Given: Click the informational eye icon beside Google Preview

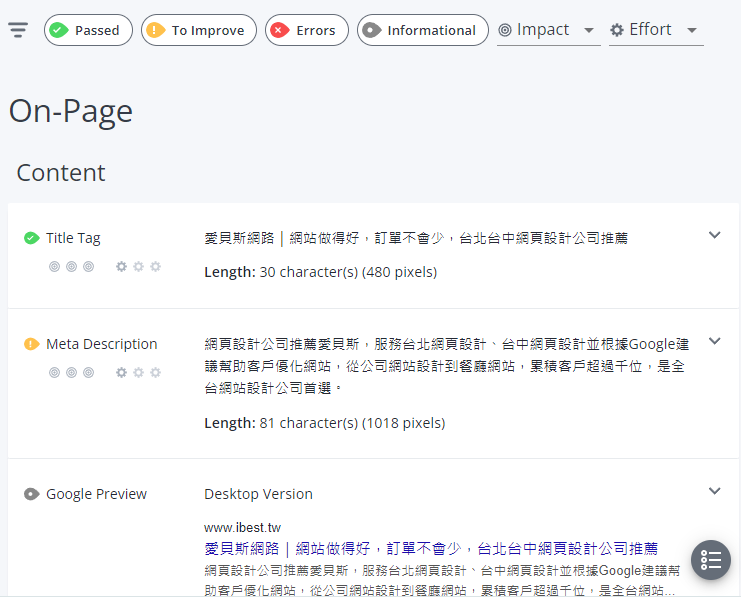Looking at the screenshot, I should tap(32, 494).
